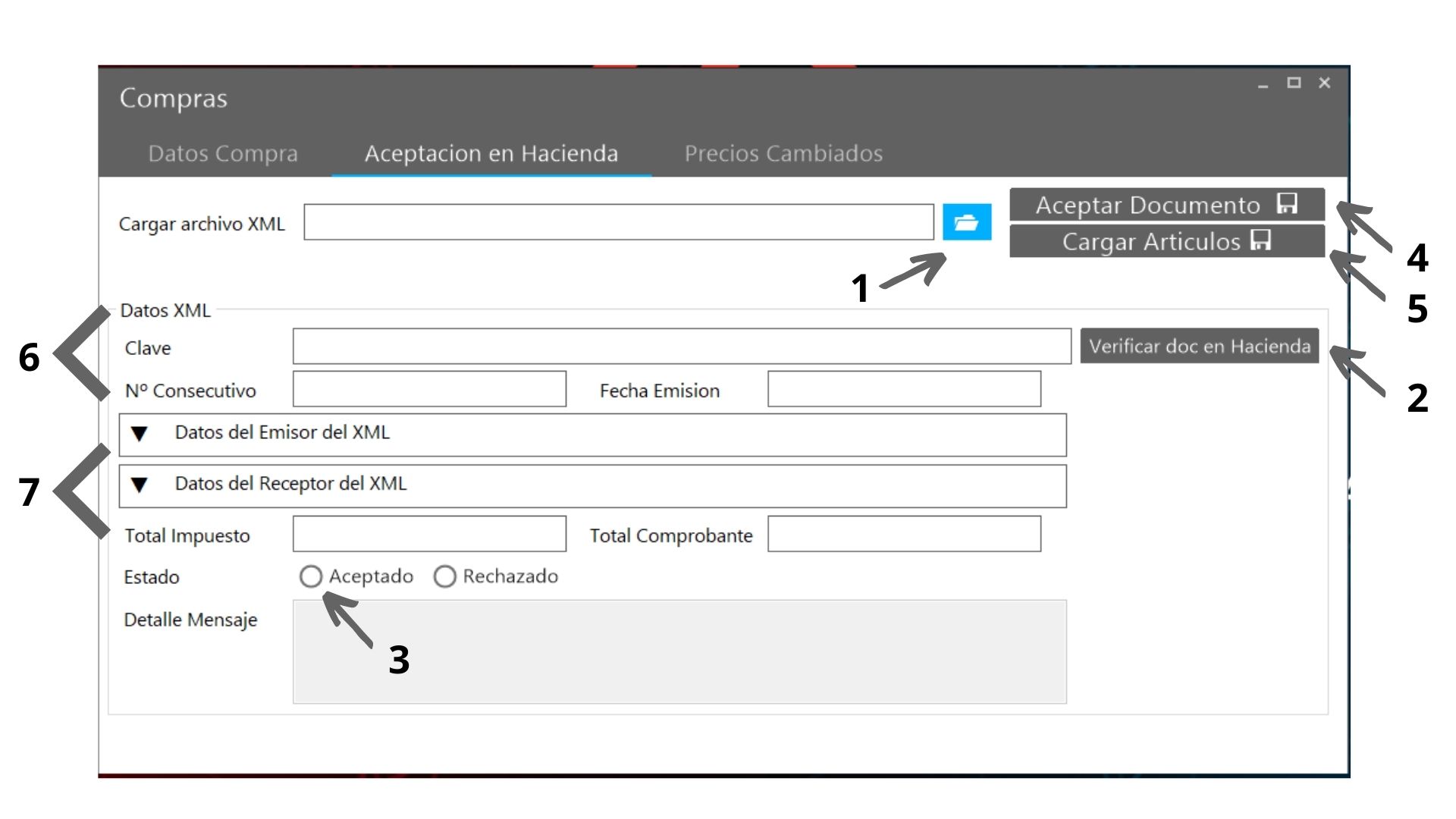This screenshot has width=1456, height=819.
Task: Switch to Datos Compra tab
Action: point(223,153)
